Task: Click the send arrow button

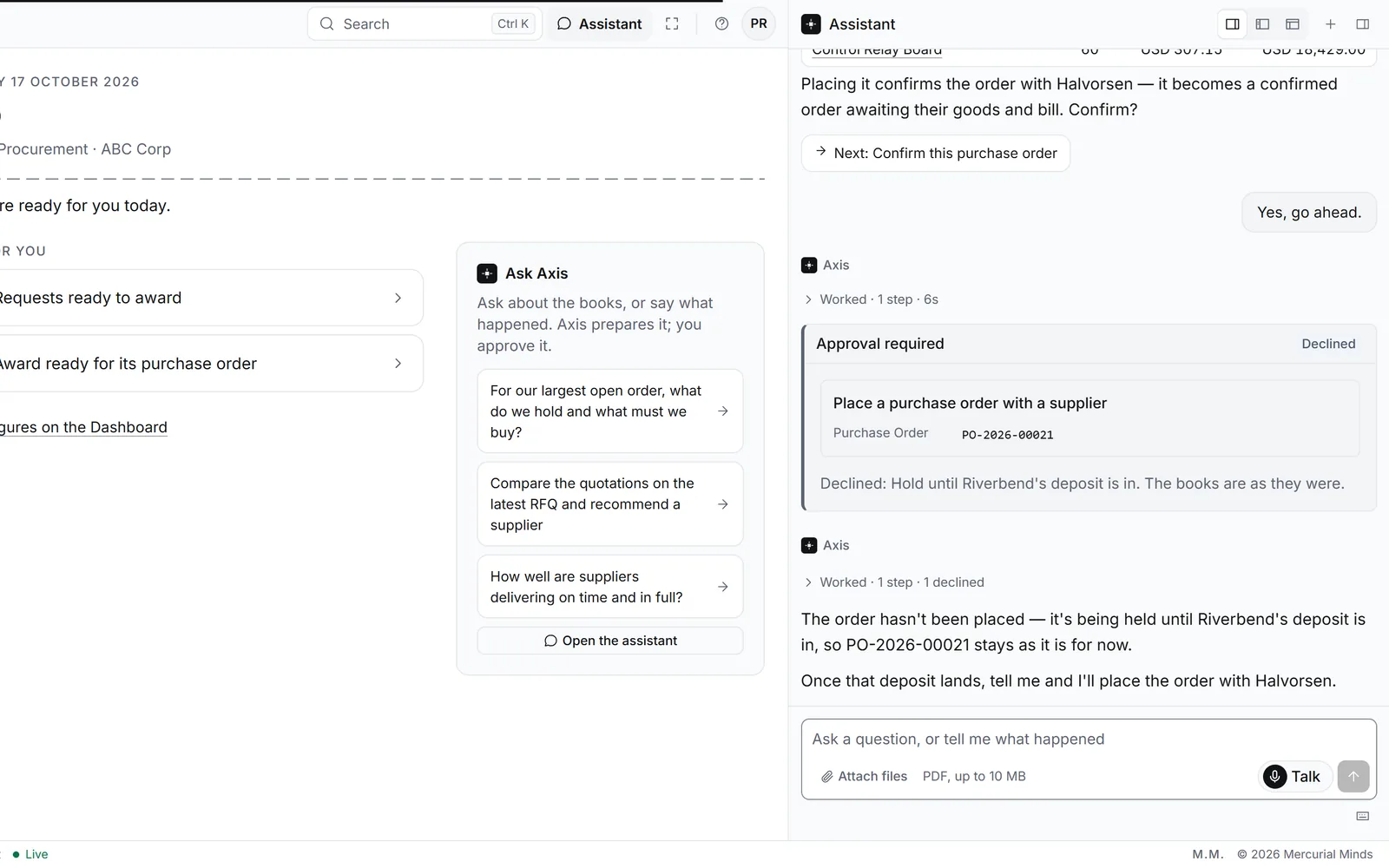Action: point(1353,776)
